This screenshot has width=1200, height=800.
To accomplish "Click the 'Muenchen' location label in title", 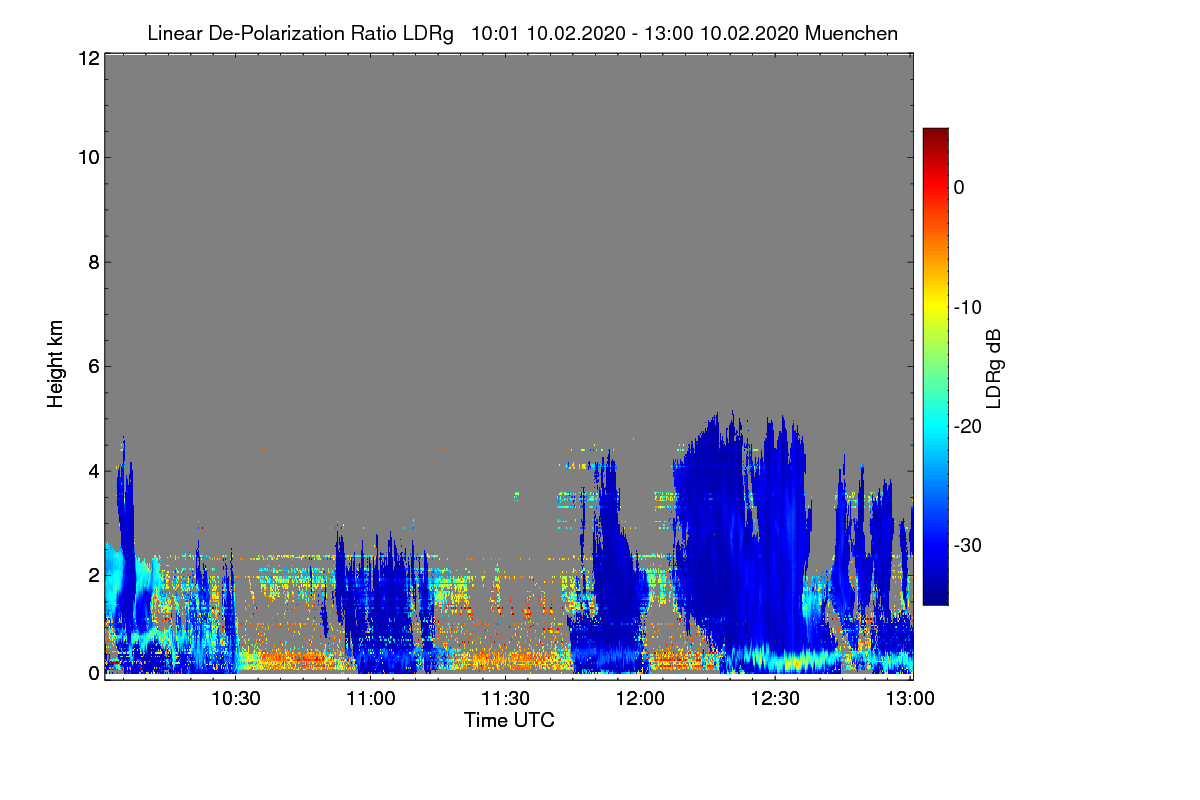I will (x=851, y=34).
